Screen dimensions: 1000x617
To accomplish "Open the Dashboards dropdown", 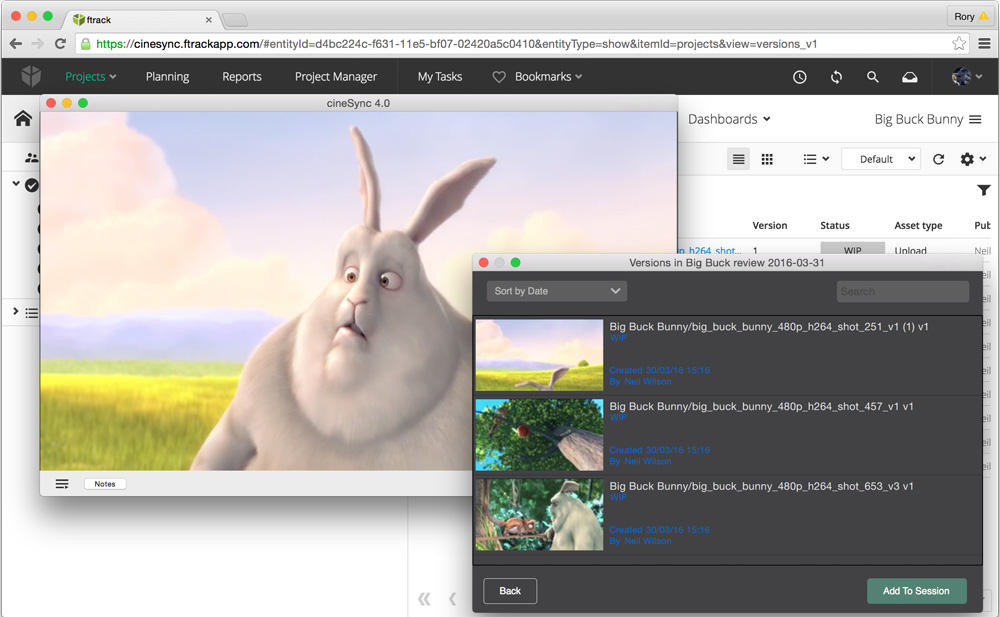I will point(729,119).
